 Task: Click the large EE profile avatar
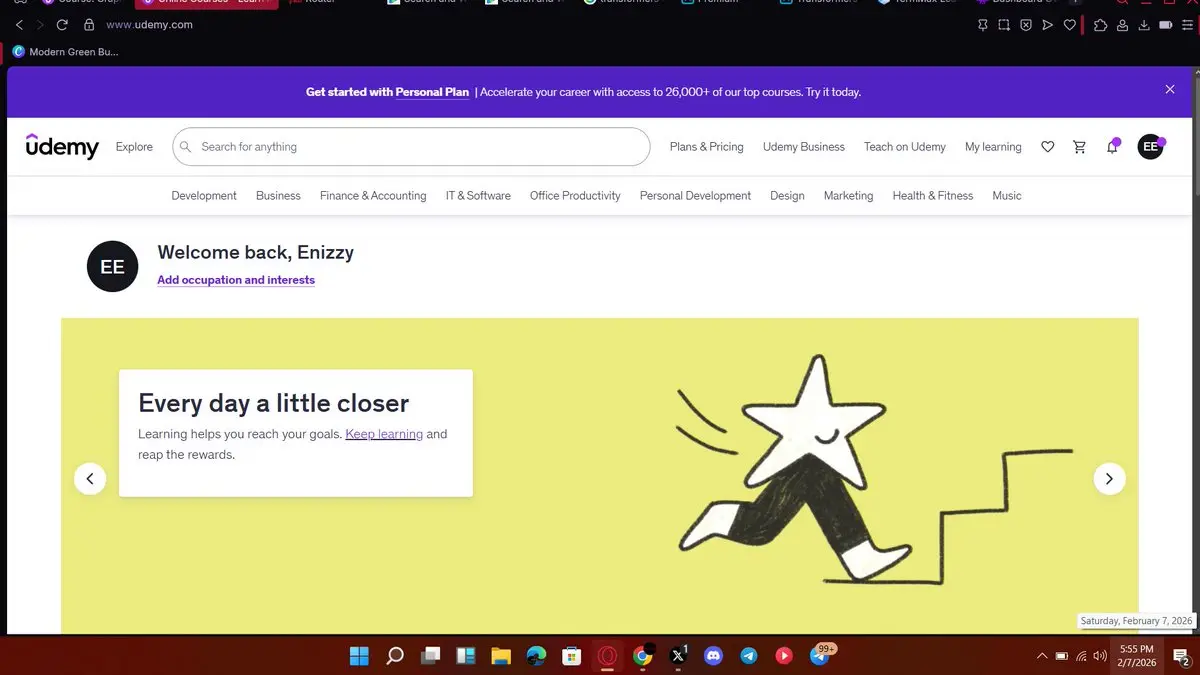113,267
